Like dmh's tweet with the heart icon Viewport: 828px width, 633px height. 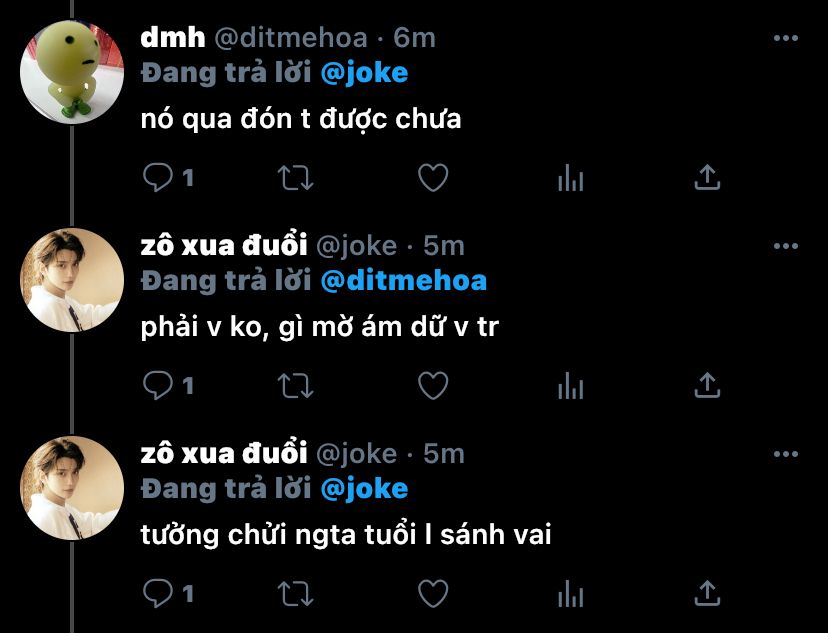coord(433,178)
